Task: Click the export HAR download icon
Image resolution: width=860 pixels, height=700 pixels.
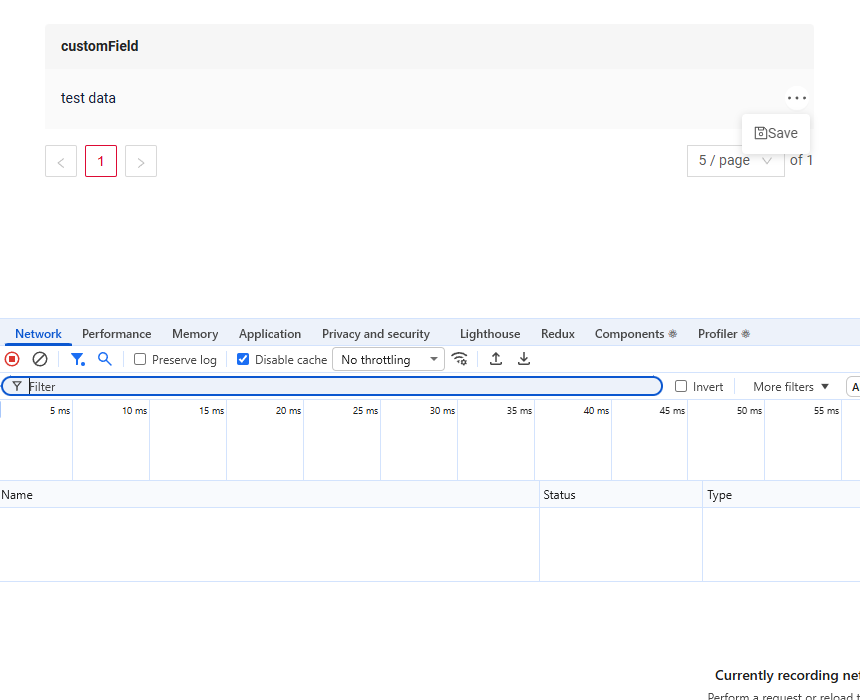Action: tap(524, 359)
